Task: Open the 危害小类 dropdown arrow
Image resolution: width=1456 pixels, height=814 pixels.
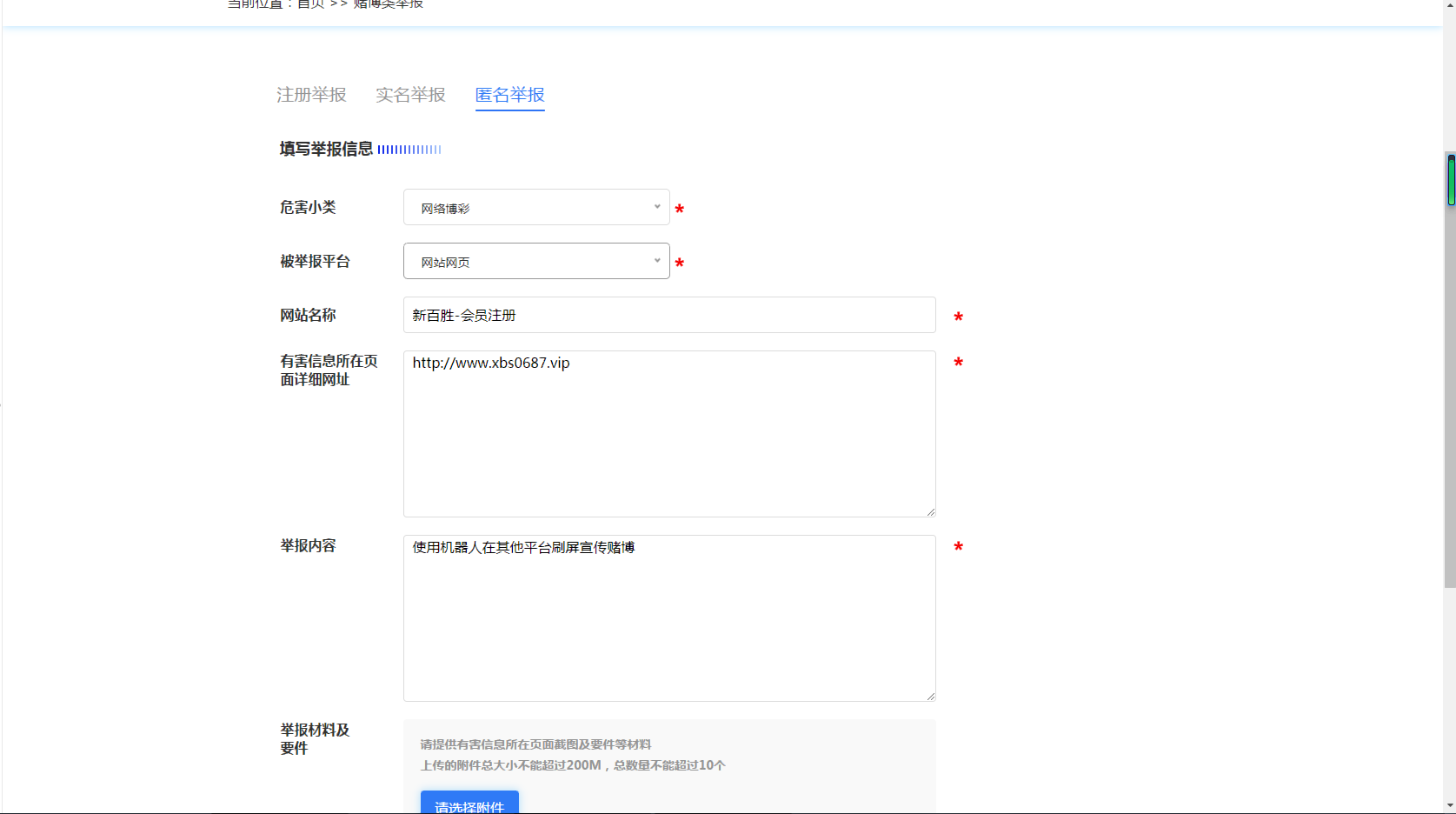Action: point(656,207)
